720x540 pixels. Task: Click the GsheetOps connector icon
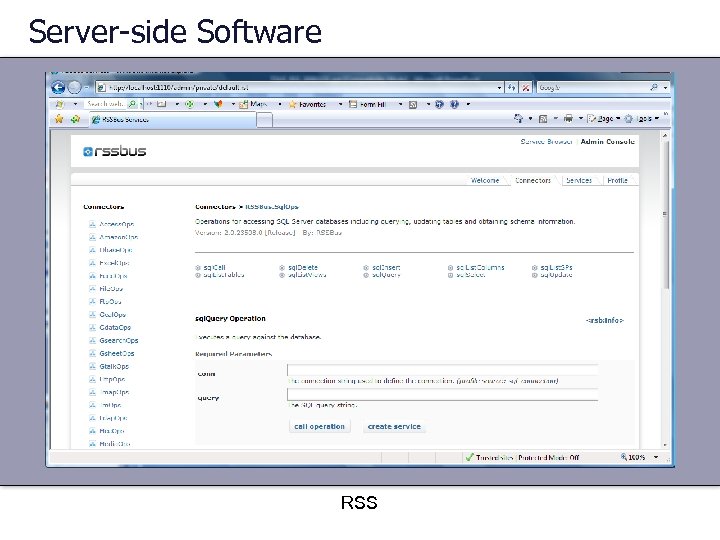click(x=92, y=354)
